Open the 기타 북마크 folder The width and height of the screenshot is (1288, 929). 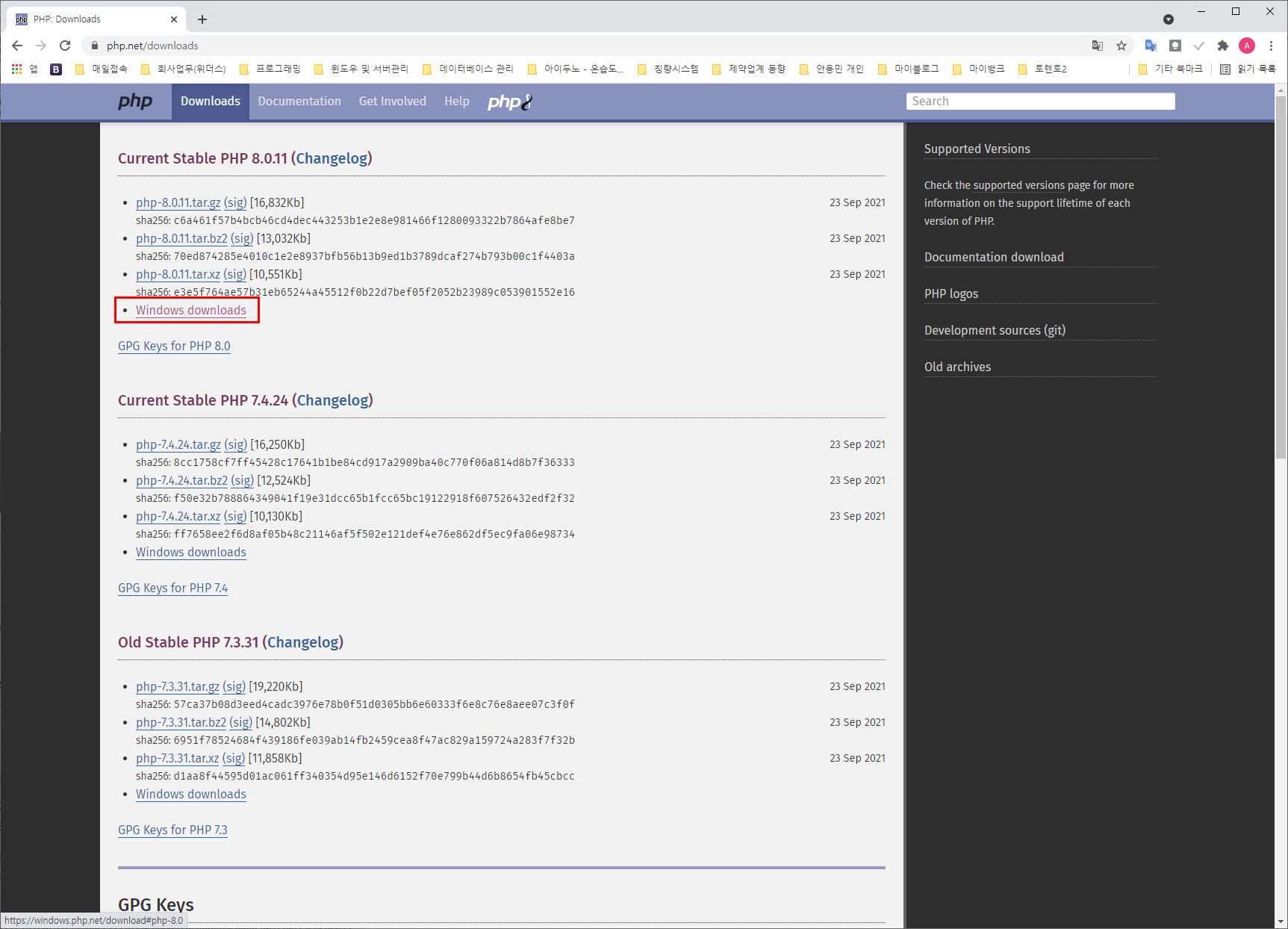point(1171,69)
